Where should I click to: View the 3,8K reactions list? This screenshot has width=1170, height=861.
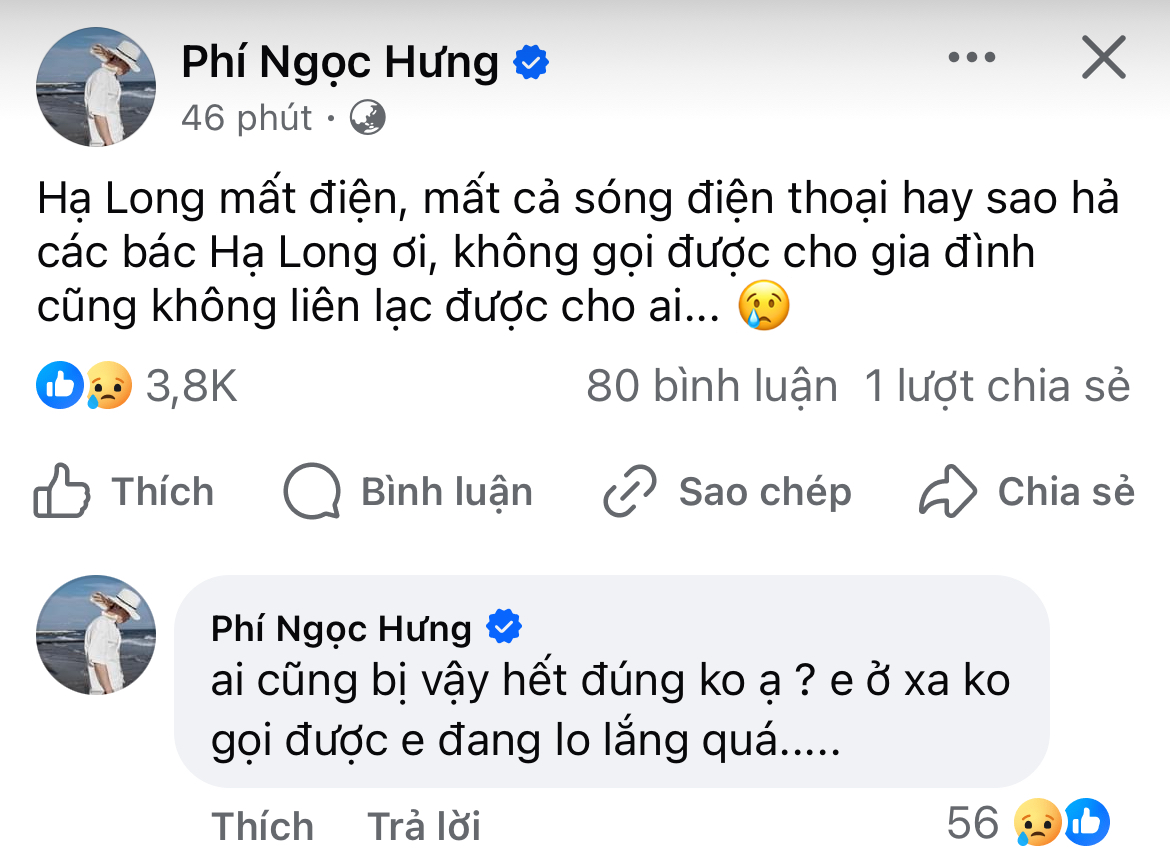click(x=192, y=386)
